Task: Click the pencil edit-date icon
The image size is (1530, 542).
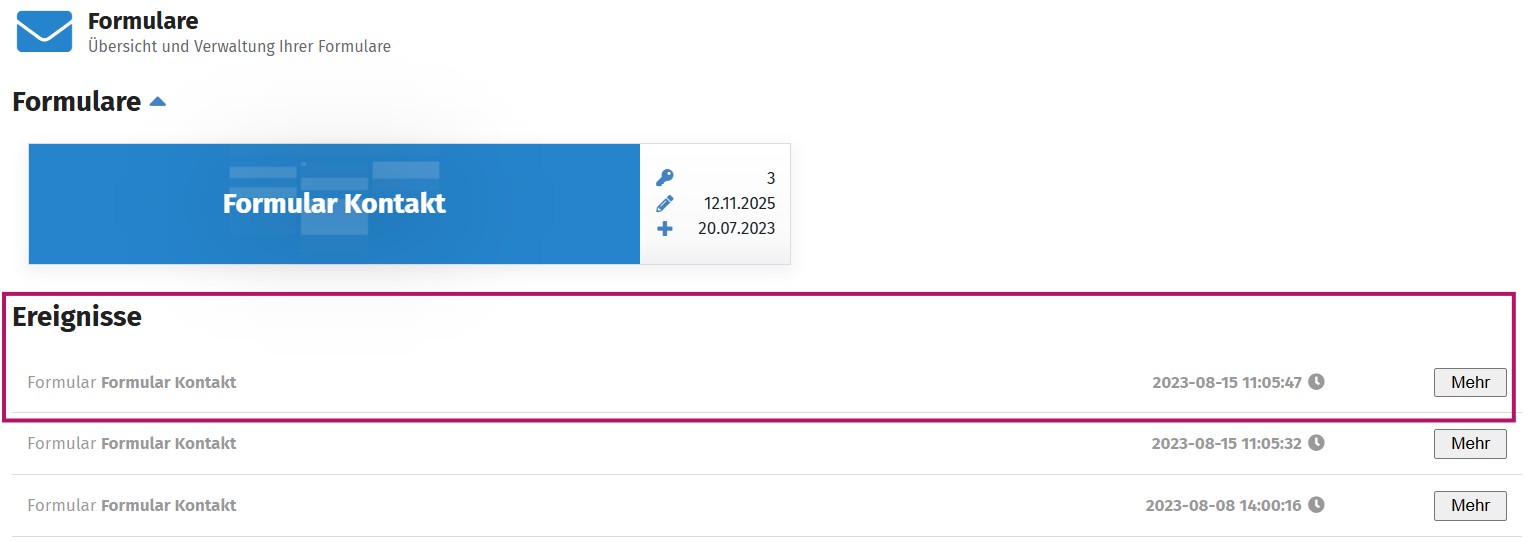Action: tap(665, 204)
